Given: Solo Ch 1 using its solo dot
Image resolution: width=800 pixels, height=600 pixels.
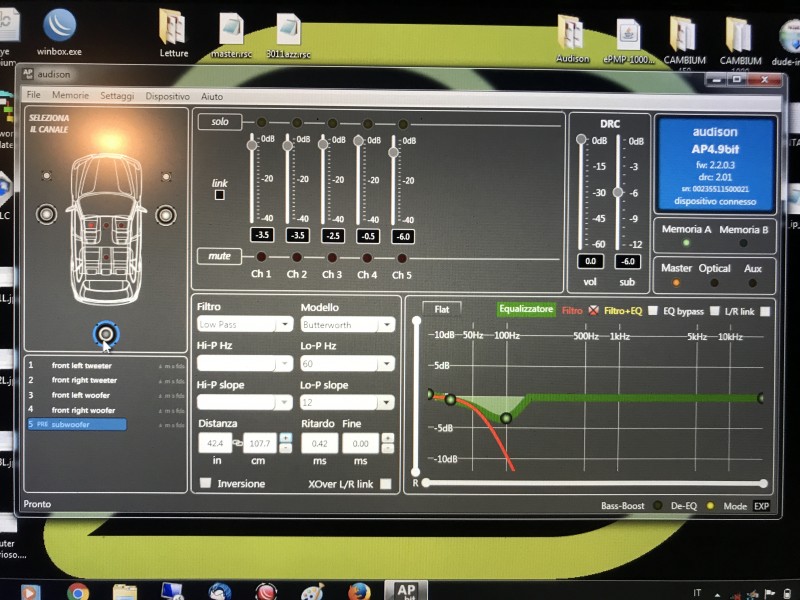Looking at the screenshot, I should pyautogui.click(x=262, y=122).
